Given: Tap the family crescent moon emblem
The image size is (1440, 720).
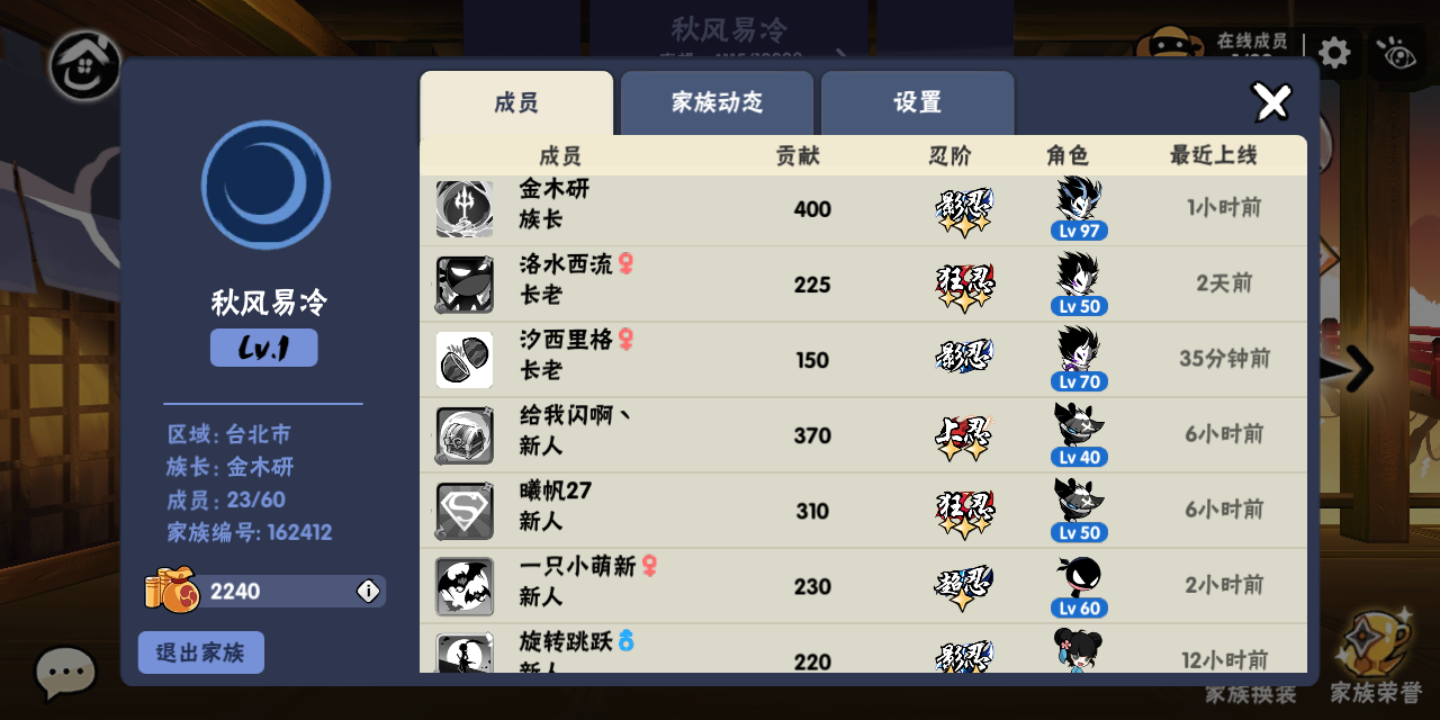Looking at the screenshot, I should pos(266,185).
